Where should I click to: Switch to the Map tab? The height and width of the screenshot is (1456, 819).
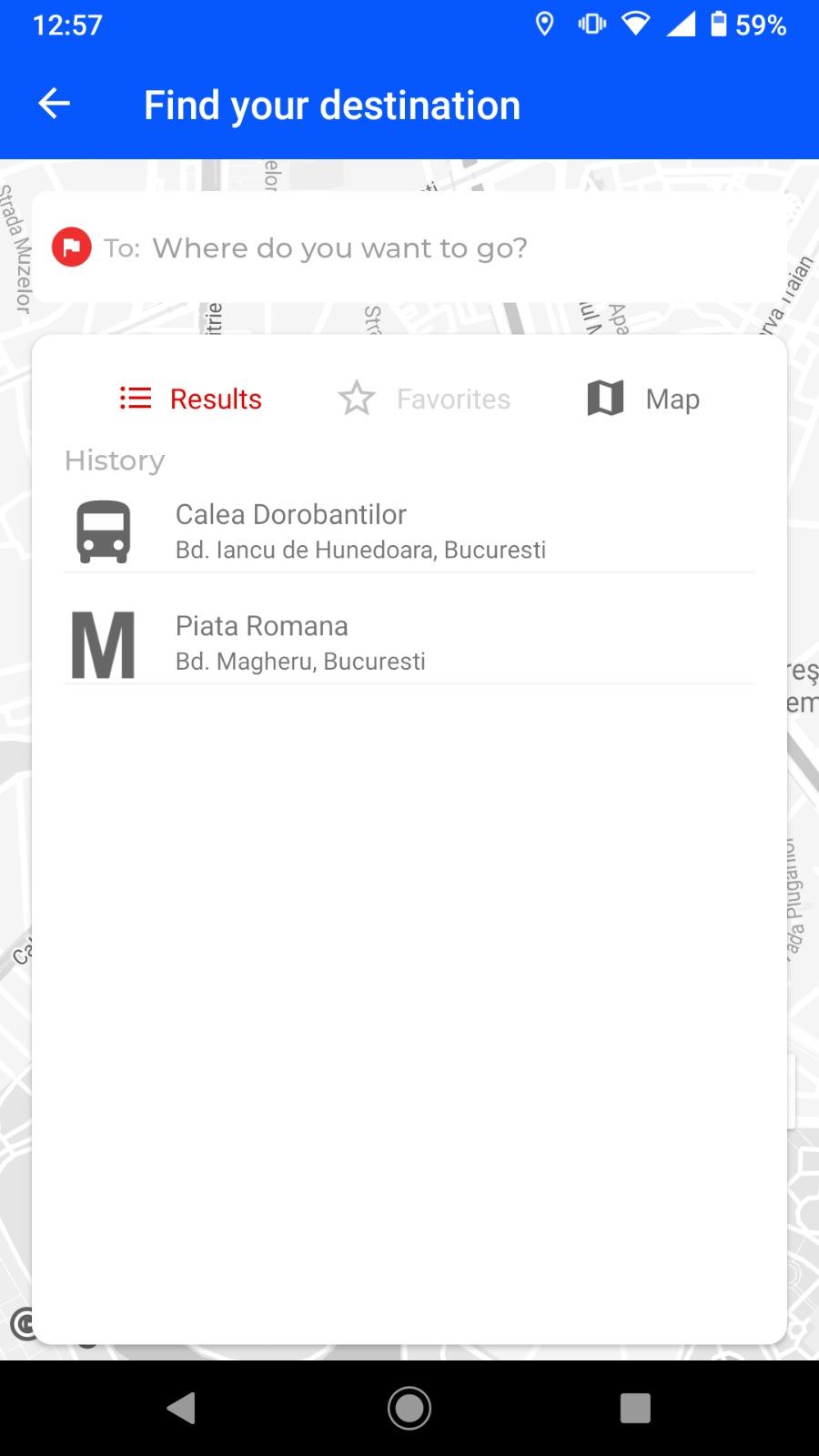click(x=643, y=399)
